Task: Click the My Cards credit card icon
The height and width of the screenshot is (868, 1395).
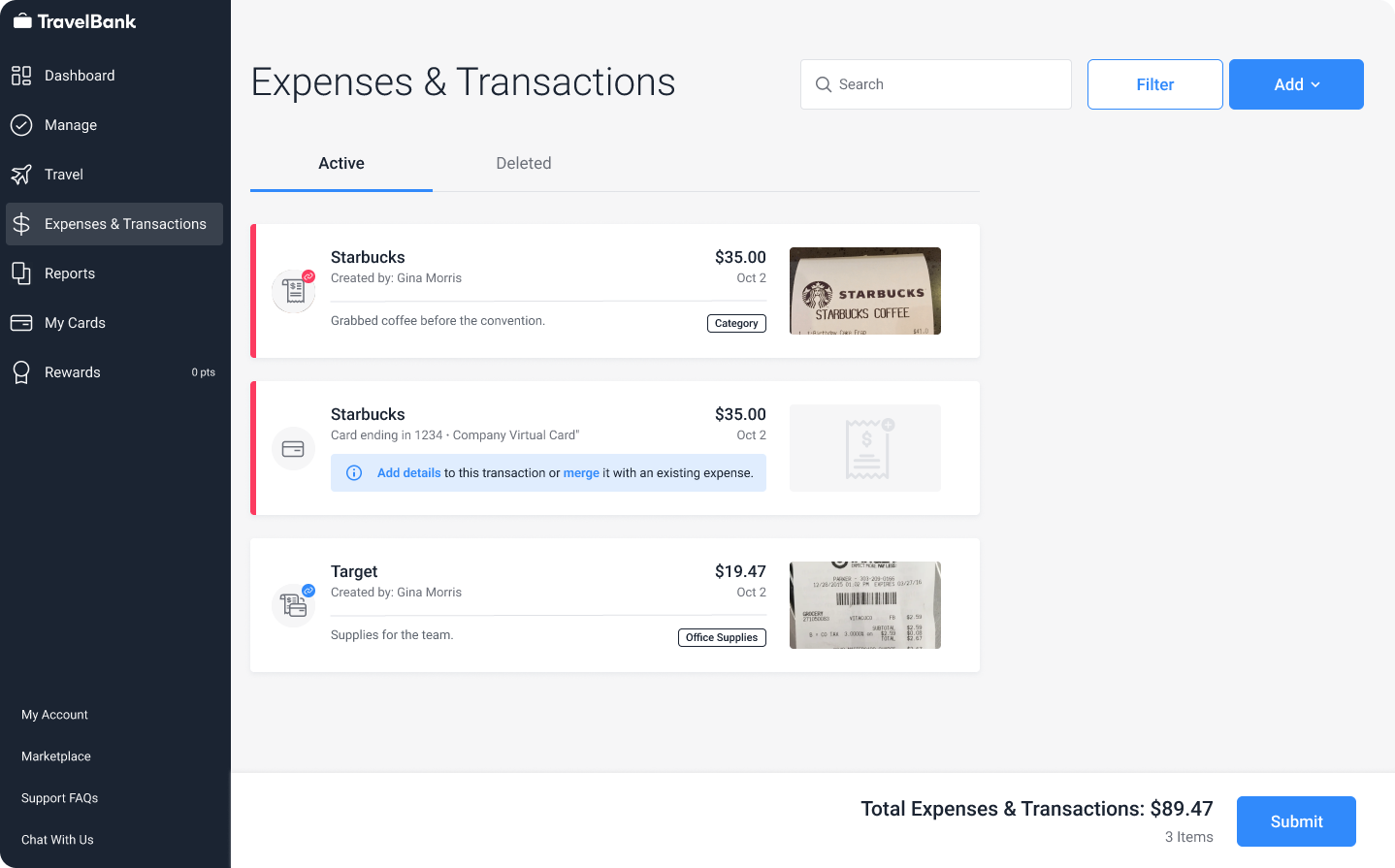Action: pyautogui.click(x=21, y=323)
